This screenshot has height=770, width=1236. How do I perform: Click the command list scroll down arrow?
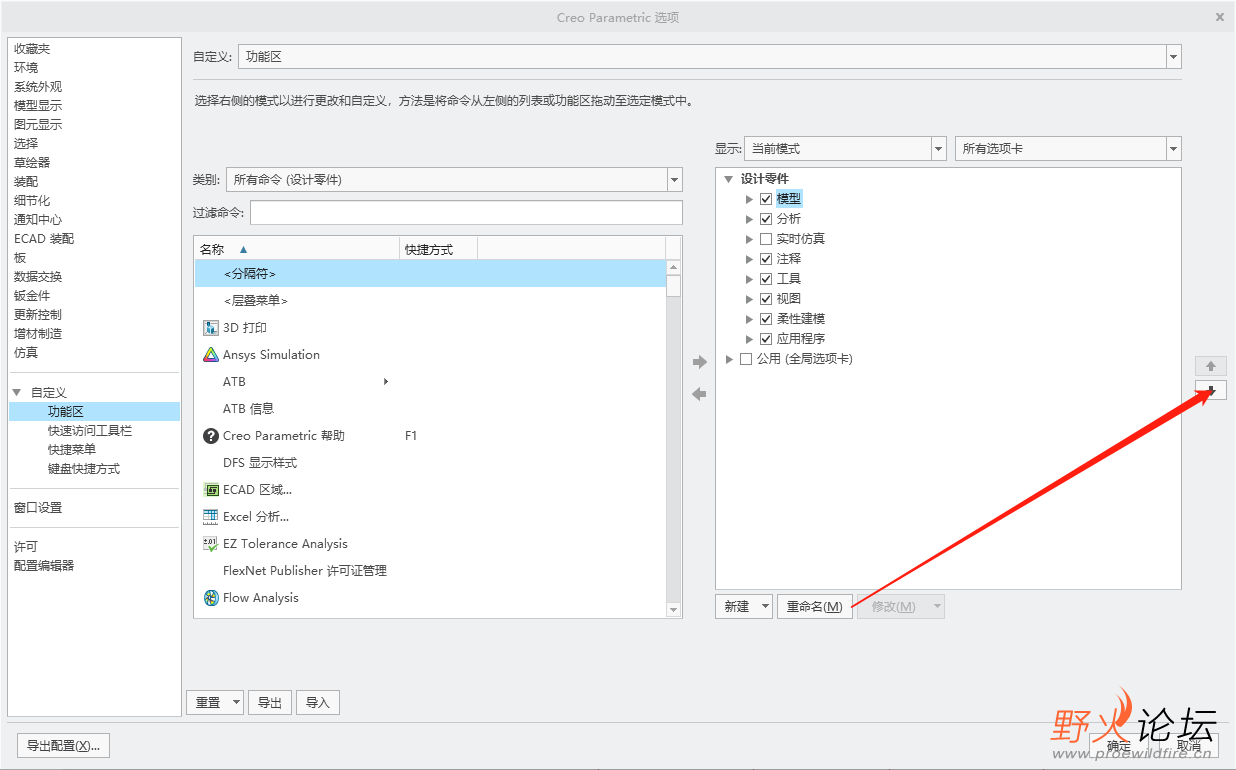pos(674,609)
